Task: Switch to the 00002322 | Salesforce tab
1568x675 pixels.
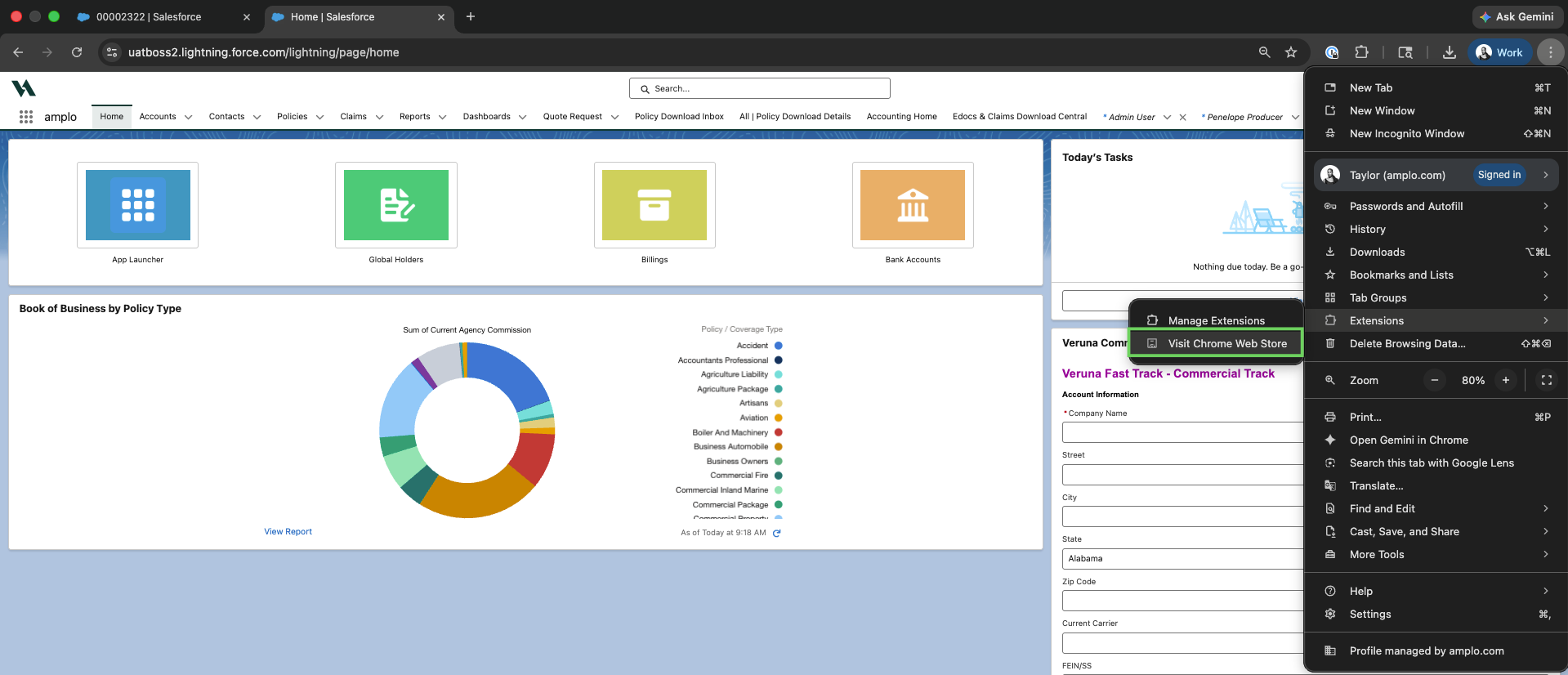Action: tap(149, 17)
